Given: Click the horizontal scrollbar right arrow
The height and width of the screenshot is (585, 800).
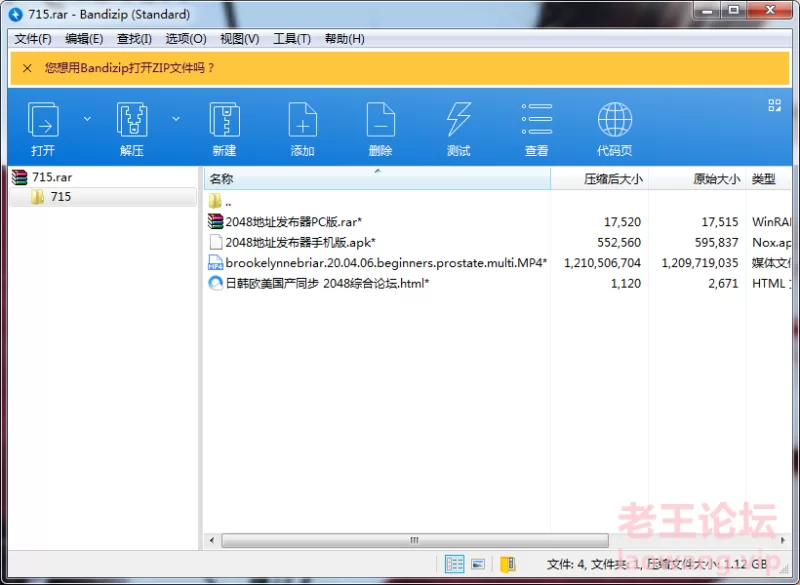Looking at the screenshot, I should coord(783,540).
